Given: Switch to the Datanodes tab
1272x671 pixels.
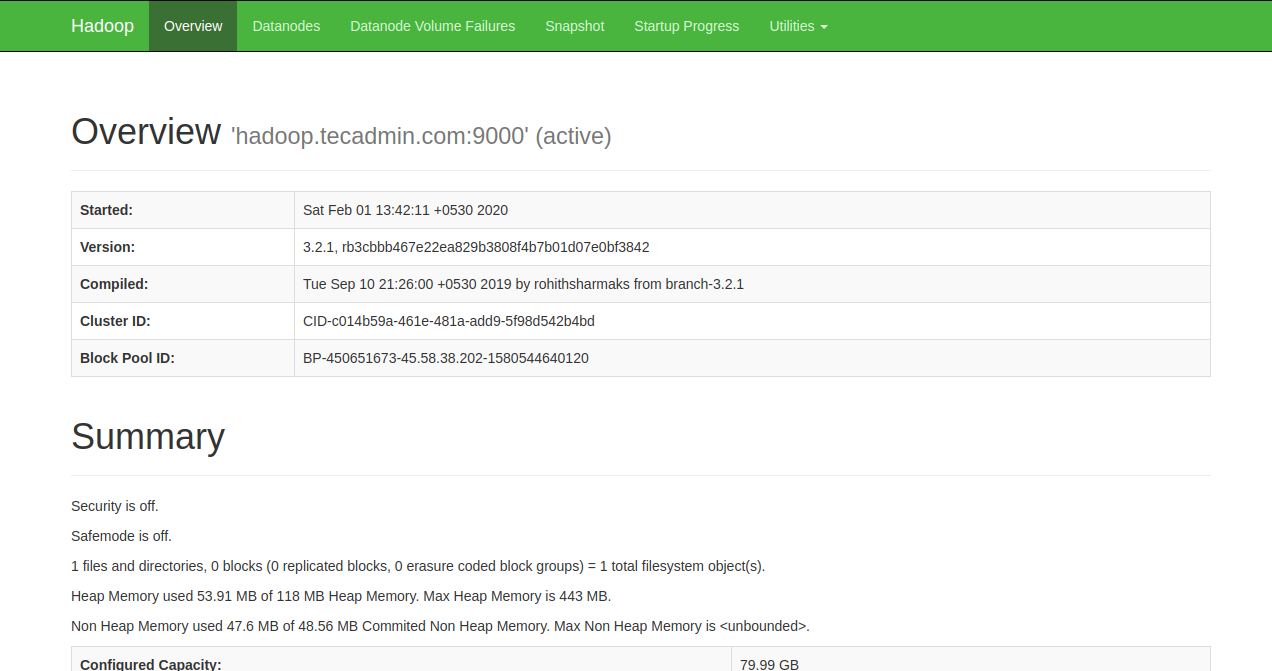Looking at the screenshot, I should pyautogui.click(x=286, y=26).
